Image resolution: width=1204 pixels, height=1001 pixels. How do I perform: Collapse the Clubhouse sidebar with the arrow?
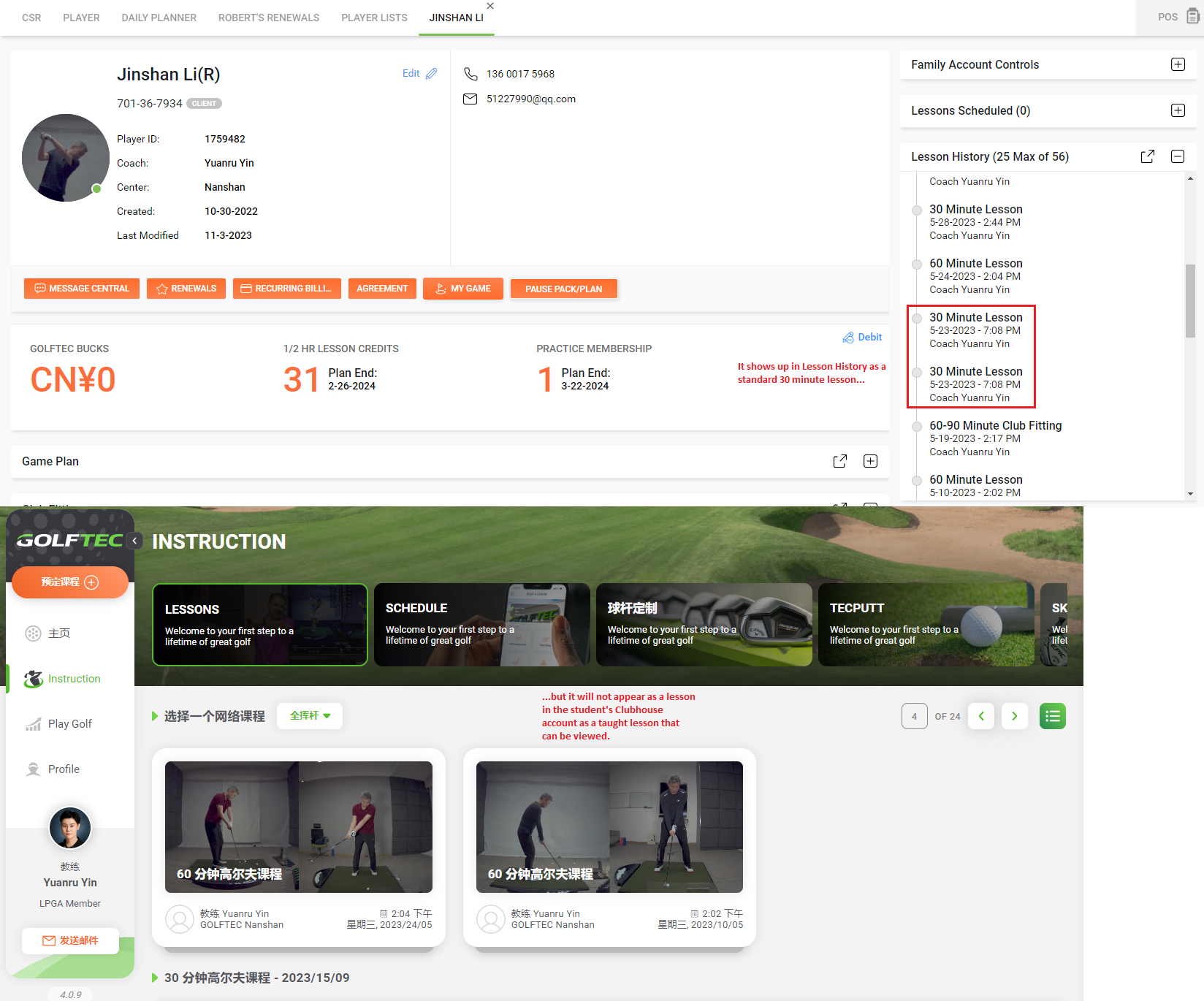click(134, 541)
